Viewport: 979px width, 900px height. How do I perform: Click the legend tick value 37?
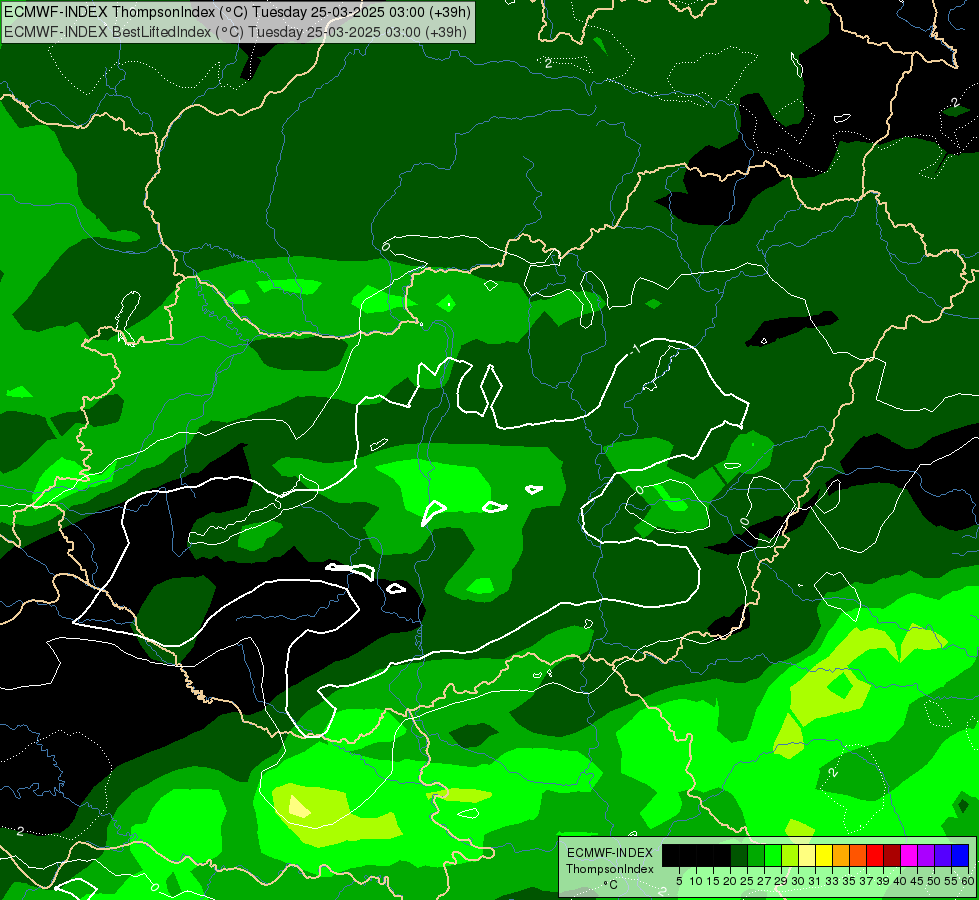click(x=866, y=881)
